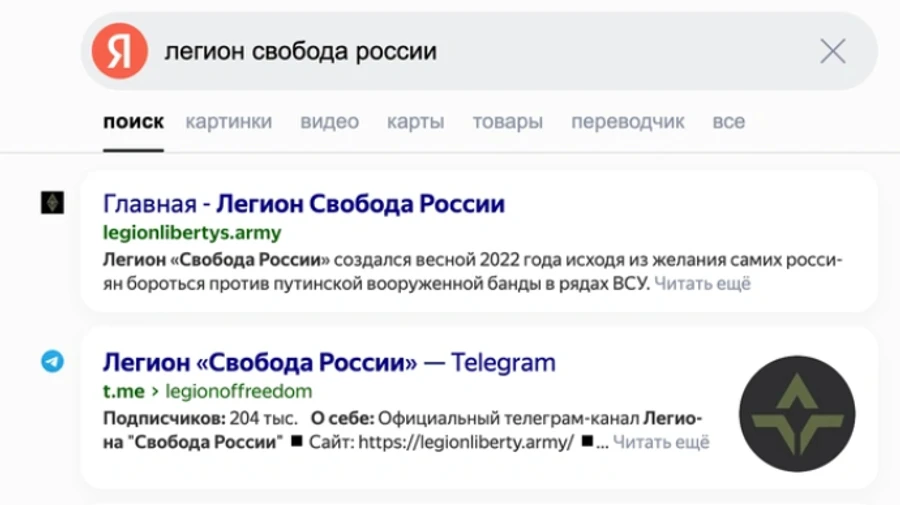Screen dimensions: 900x505
Task: Switch to the 'переводчик' tab
Action: coord(628,122)
